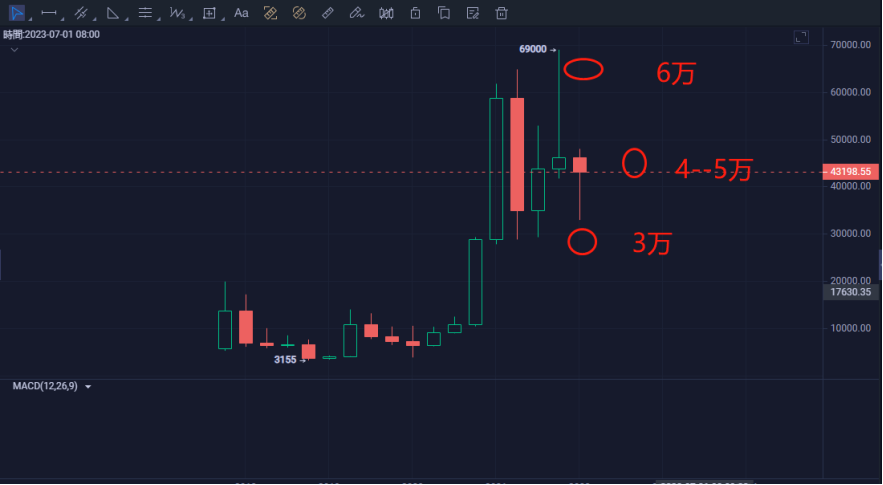883x485 pixels.
Task: Delete drawings with the trash bin icon
Action: click(501, 12)
